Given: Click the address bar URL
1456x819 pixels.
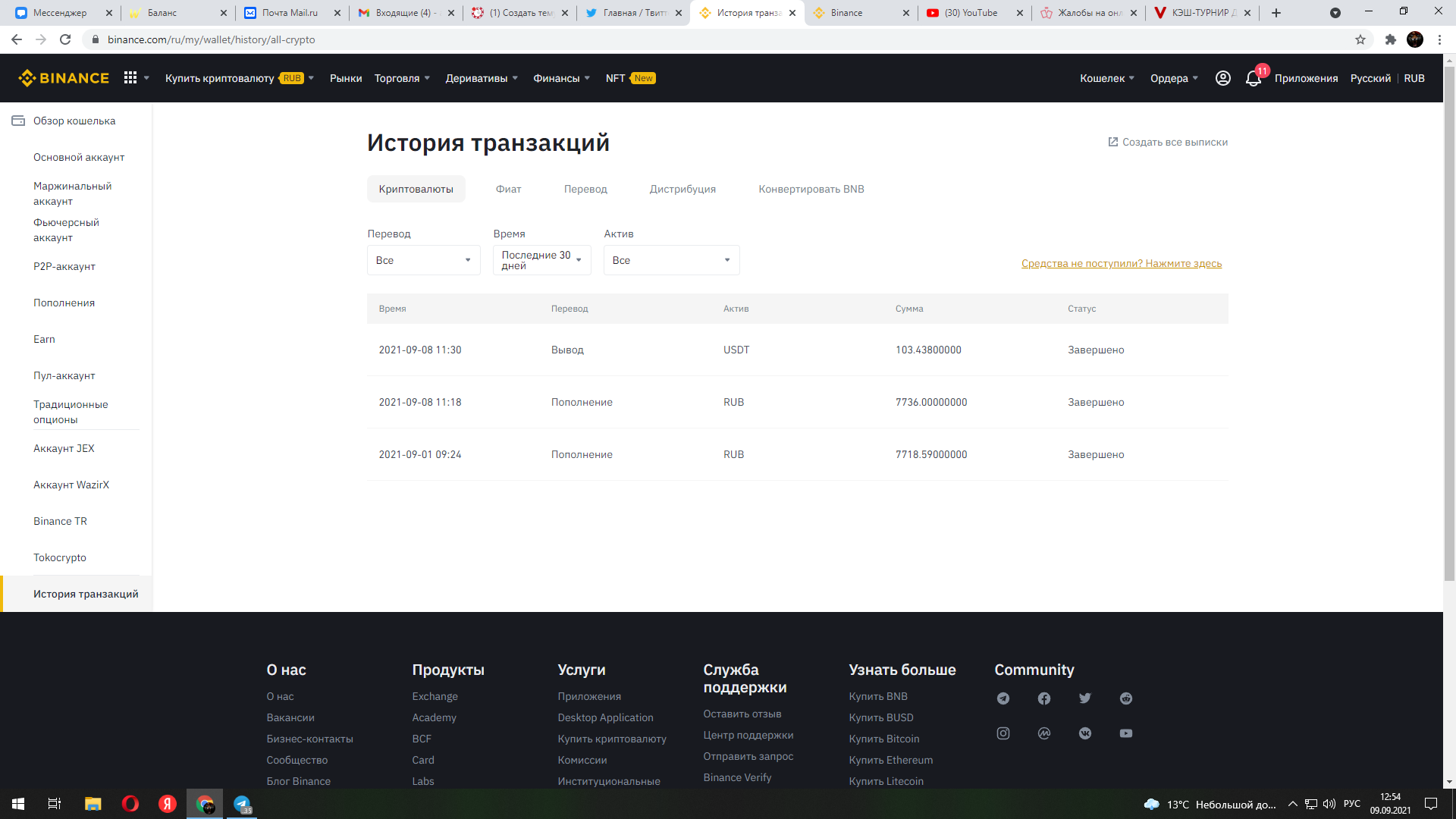Looking at the screenshot, I should [x=212, y=39].
